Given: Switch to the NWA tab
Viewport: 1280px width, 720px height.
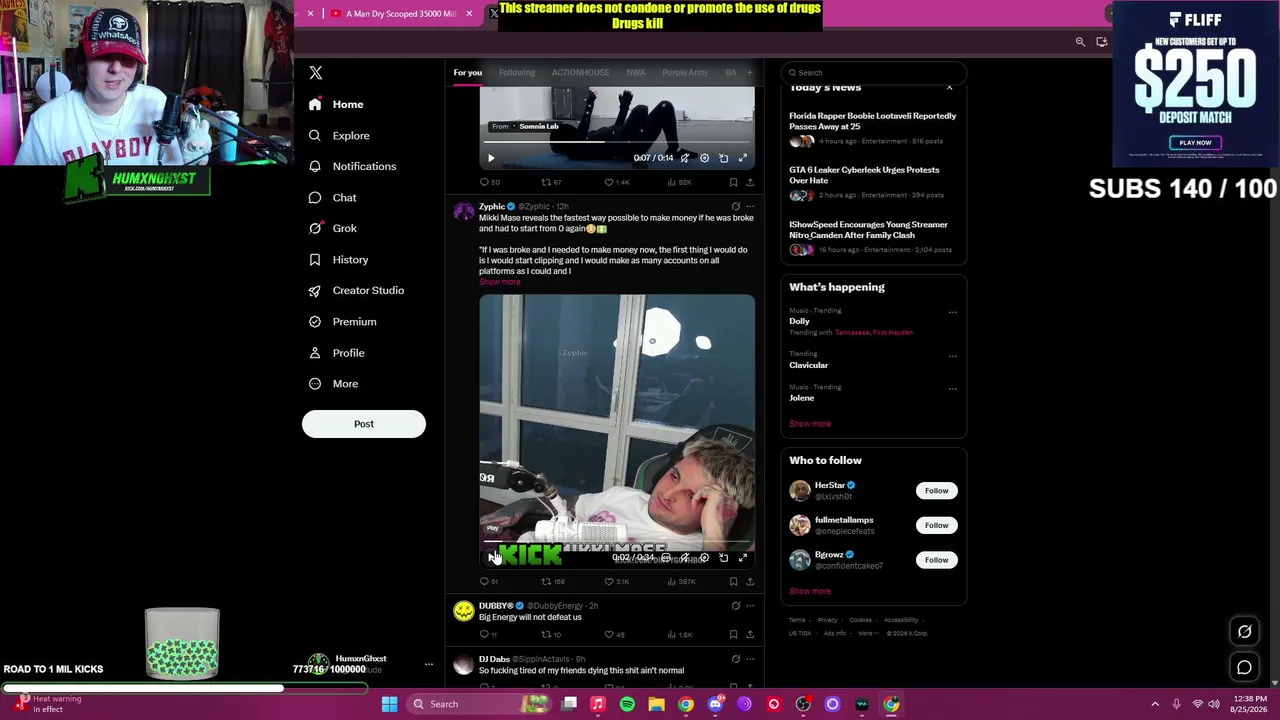Looking at the screenshot, I should point(635,72).
